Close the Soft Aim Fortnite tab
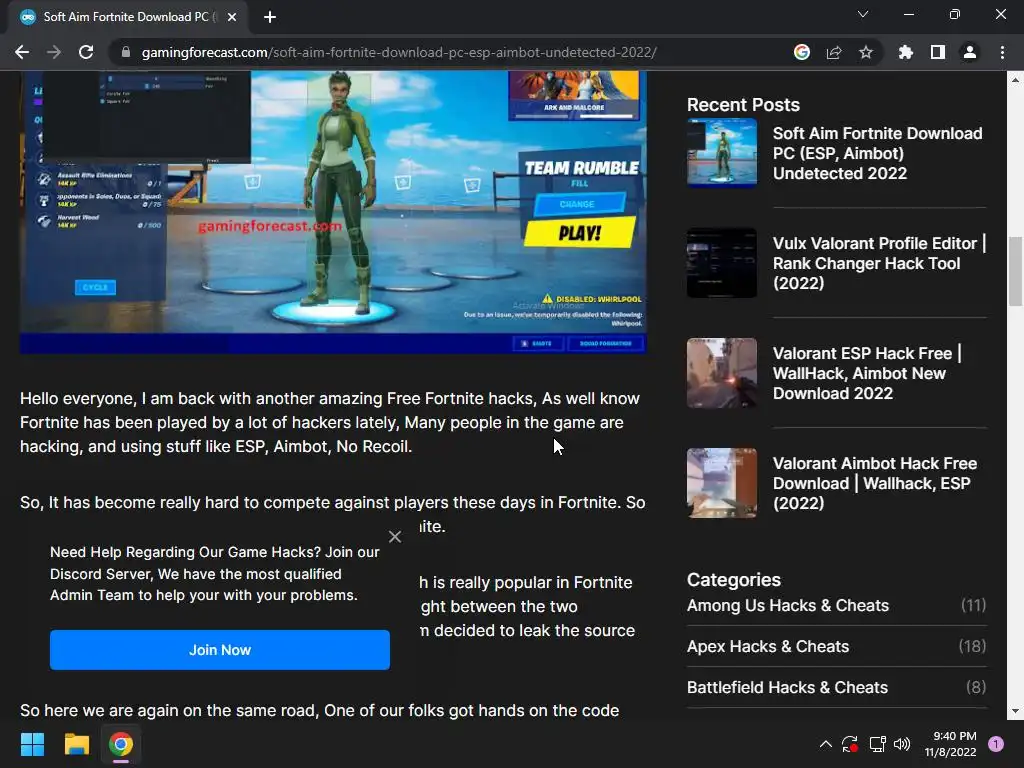The width and height of the screenshot is (1024, 768). [x=232, y=17]
